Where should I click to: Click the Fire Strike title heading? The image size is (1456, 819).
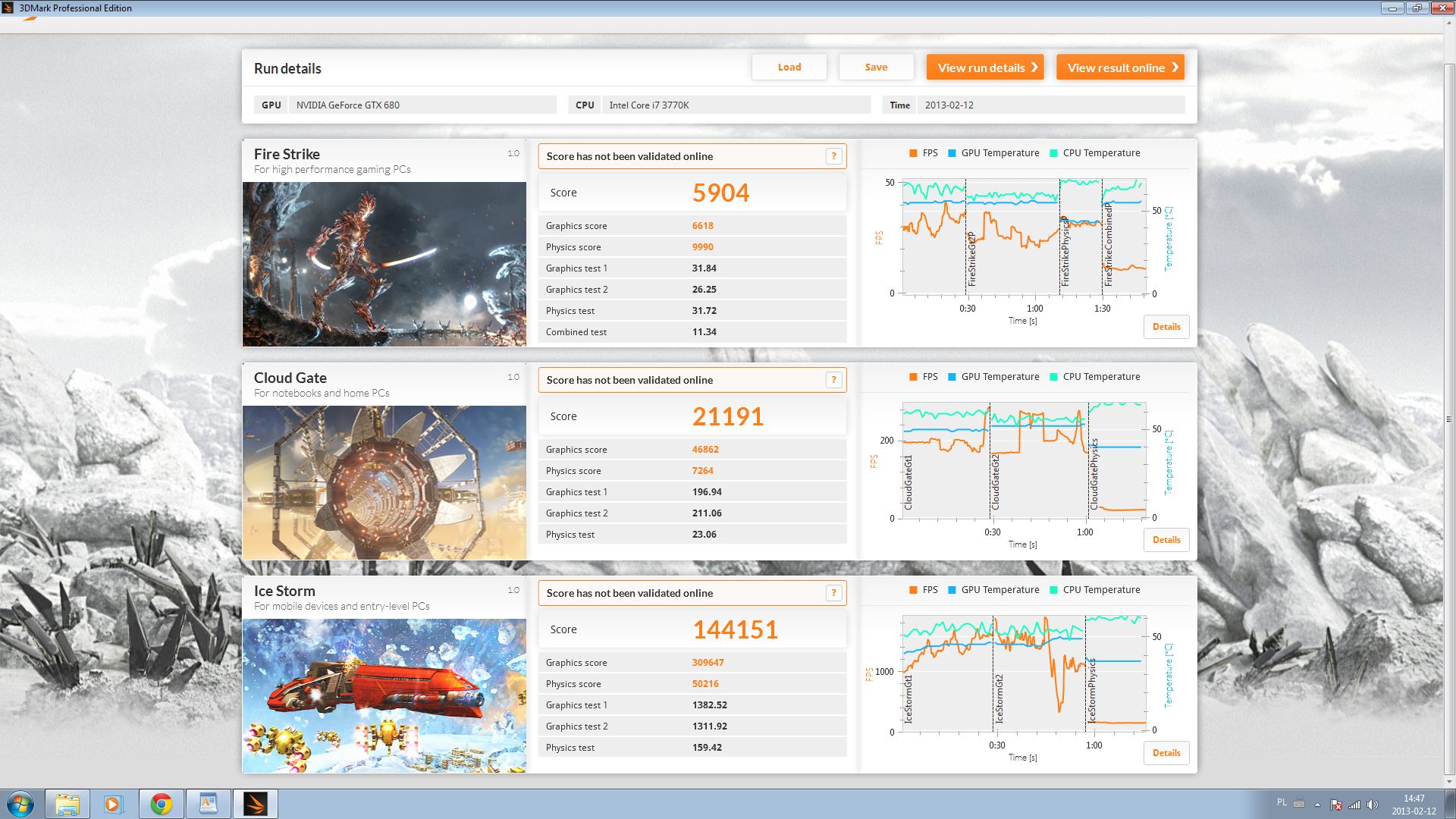pos(287,154)
